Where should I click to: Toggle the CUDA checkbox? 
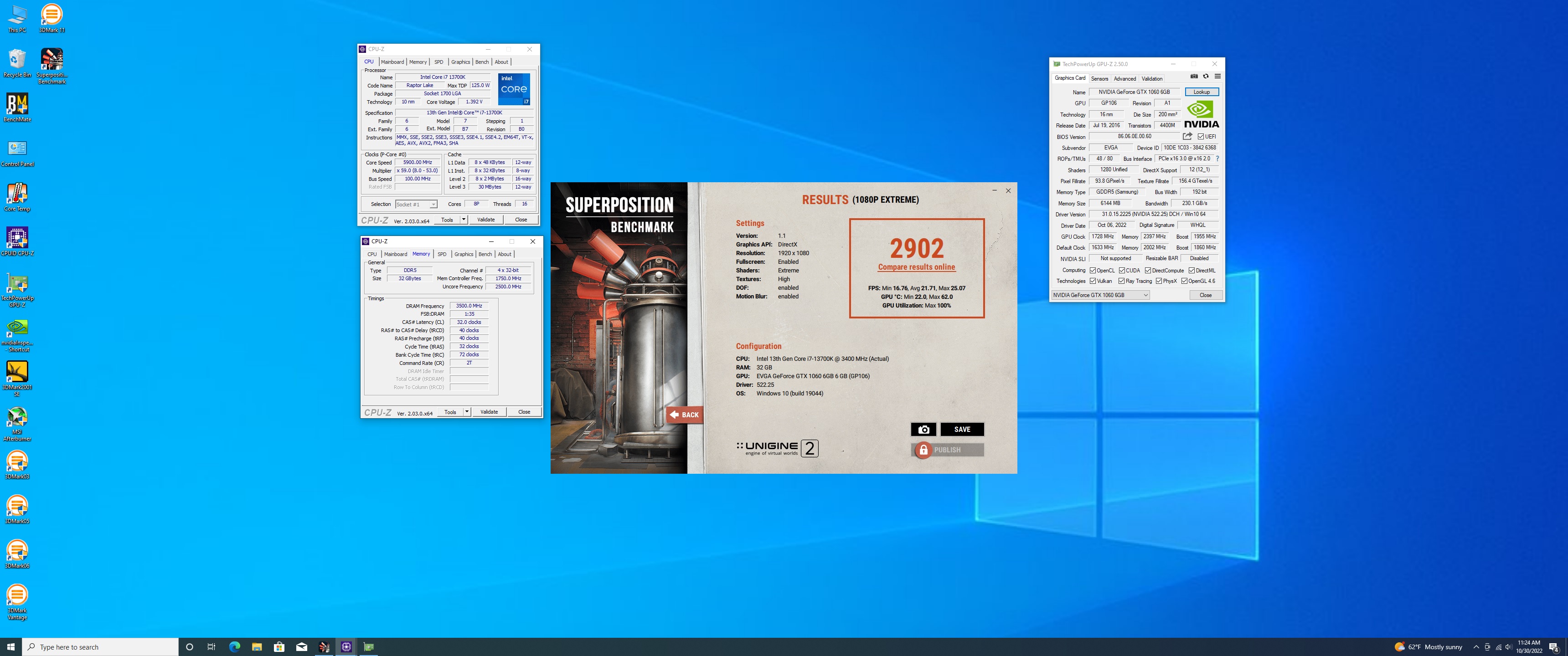[x=1122, y=270]
